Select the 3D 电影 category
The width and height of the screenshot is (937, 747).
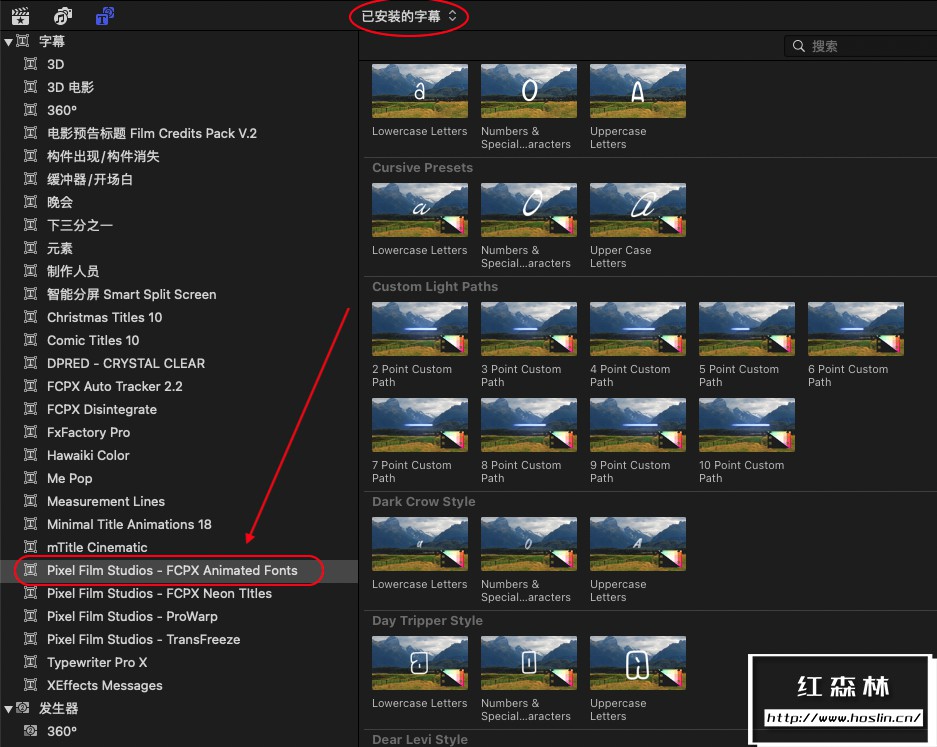(x=71, y=87)
